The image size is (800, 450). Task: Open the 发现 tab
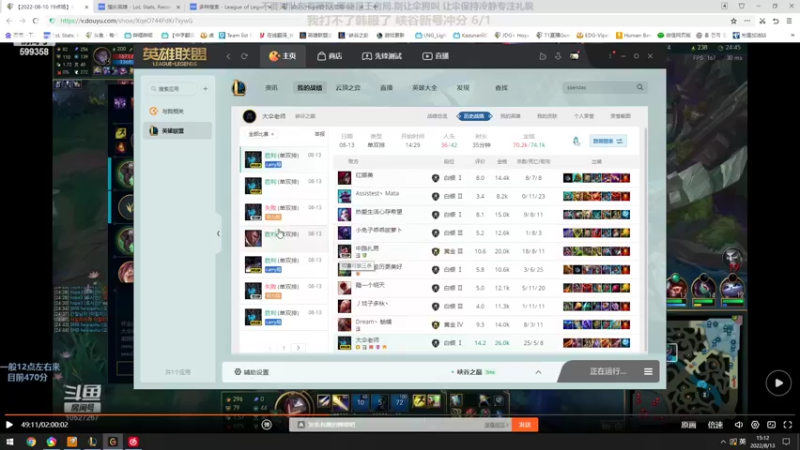point(463,88)
